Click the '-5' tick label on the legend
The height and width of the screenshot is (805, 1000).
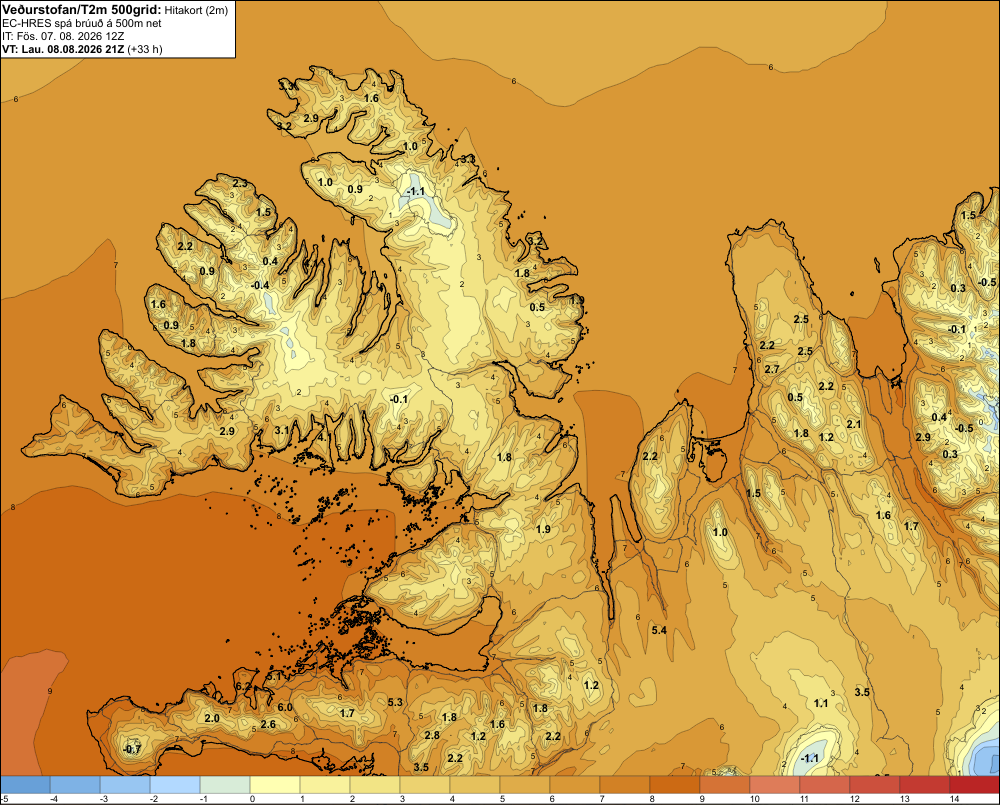pos(4,799)
